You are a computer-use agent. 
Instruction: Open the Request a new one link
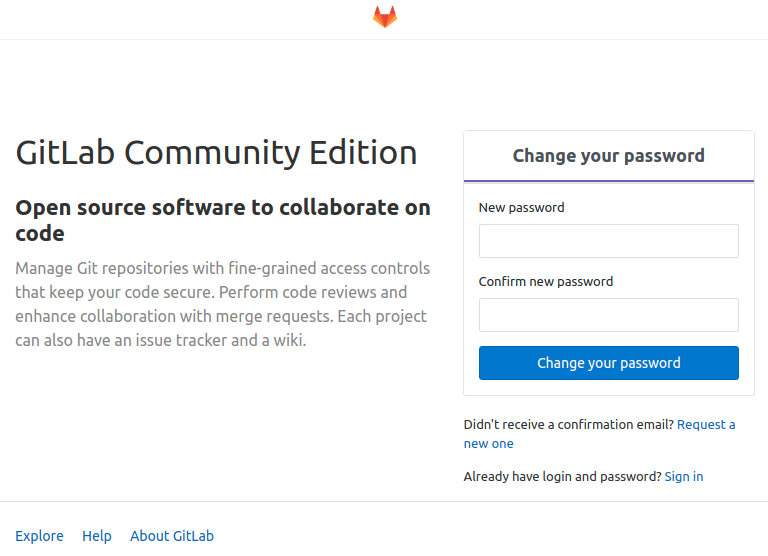coord(600,434)
